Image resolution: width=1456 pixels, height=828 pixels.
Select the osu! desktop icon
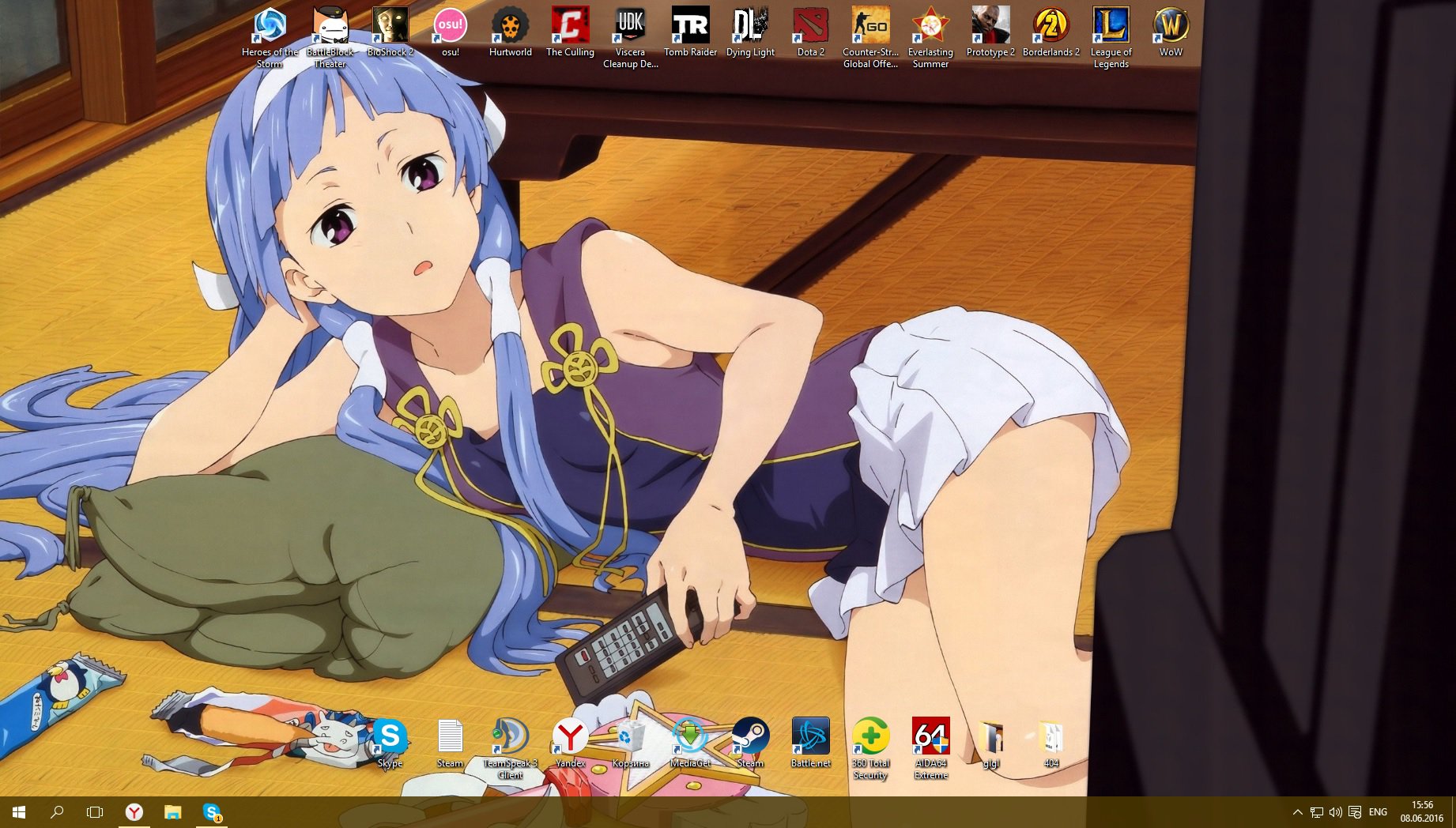coord(450,32)
